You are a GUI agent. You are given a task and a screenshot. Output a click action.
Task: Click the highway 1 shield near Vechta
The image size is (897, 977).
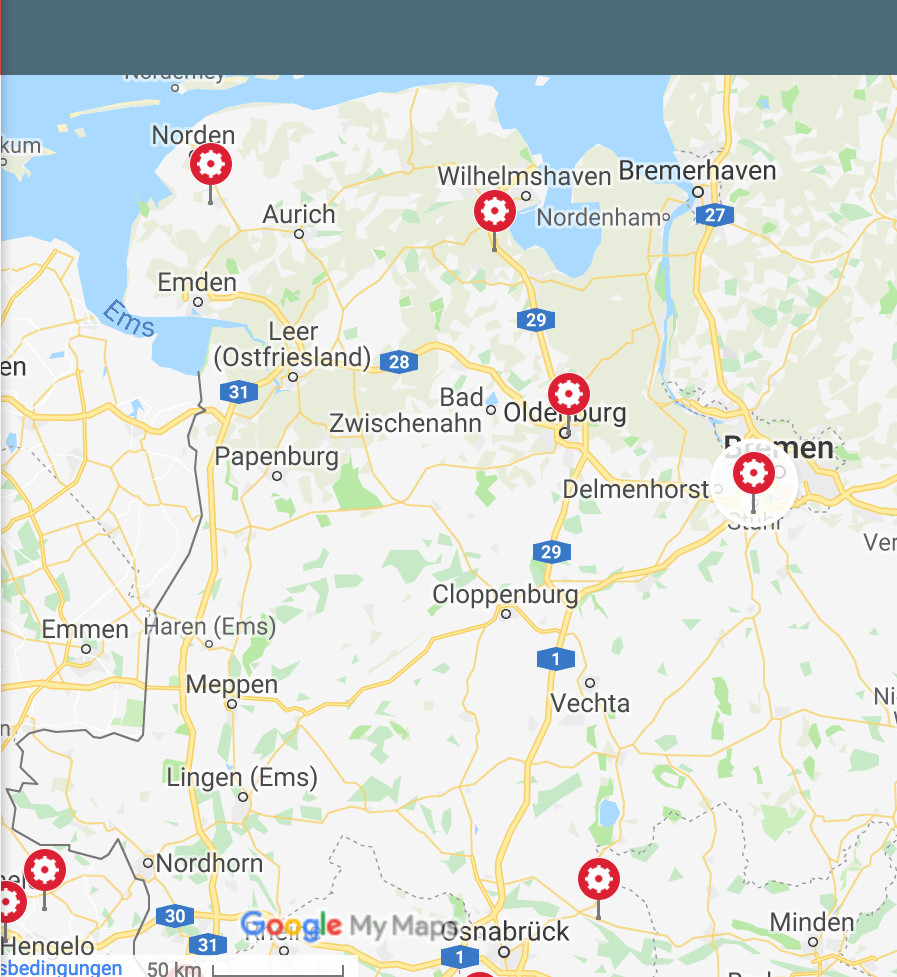pos(556,659)
